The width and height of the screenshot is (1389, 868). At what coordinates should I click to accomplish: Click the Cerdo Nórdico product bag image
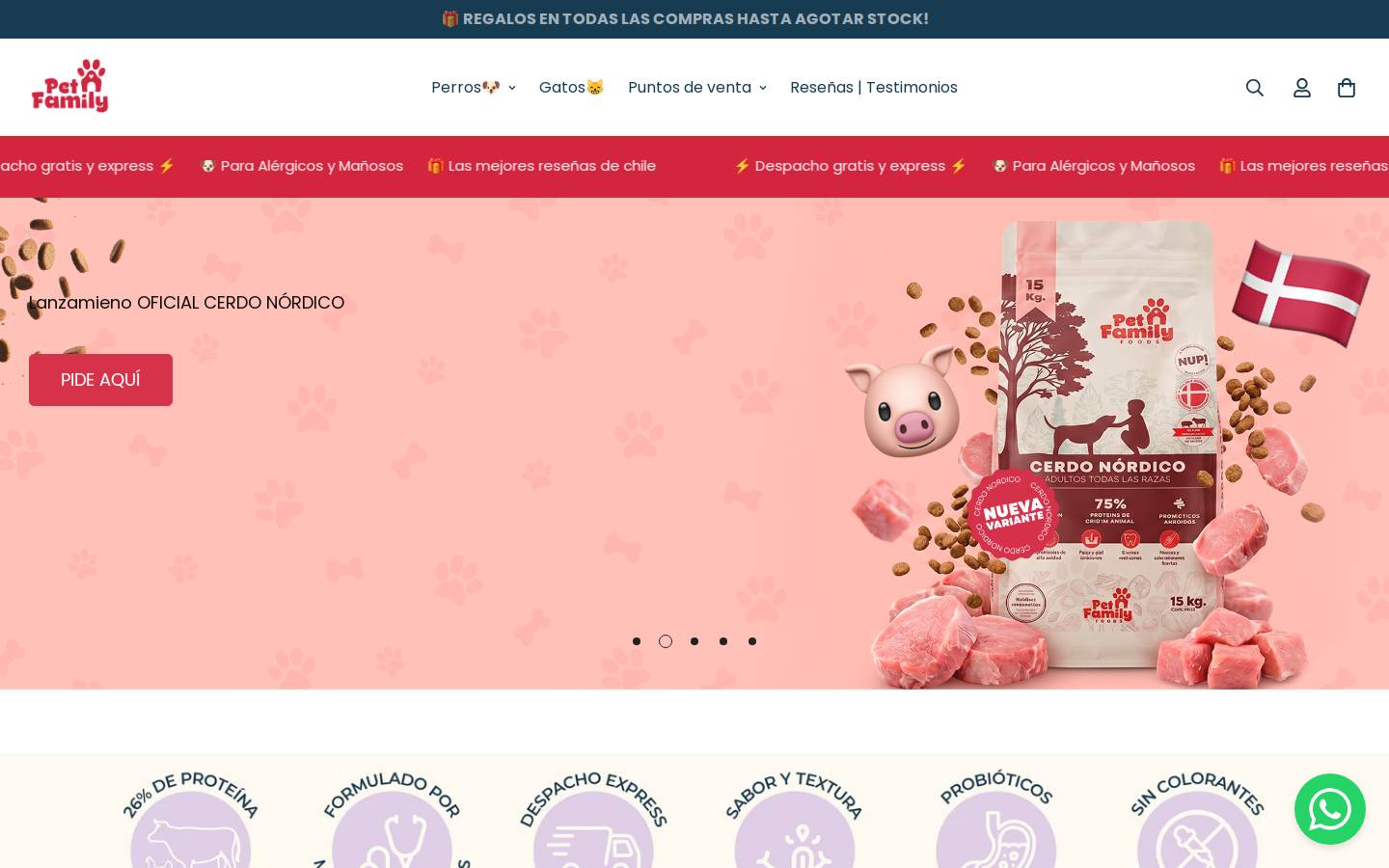pos(1107,444)
